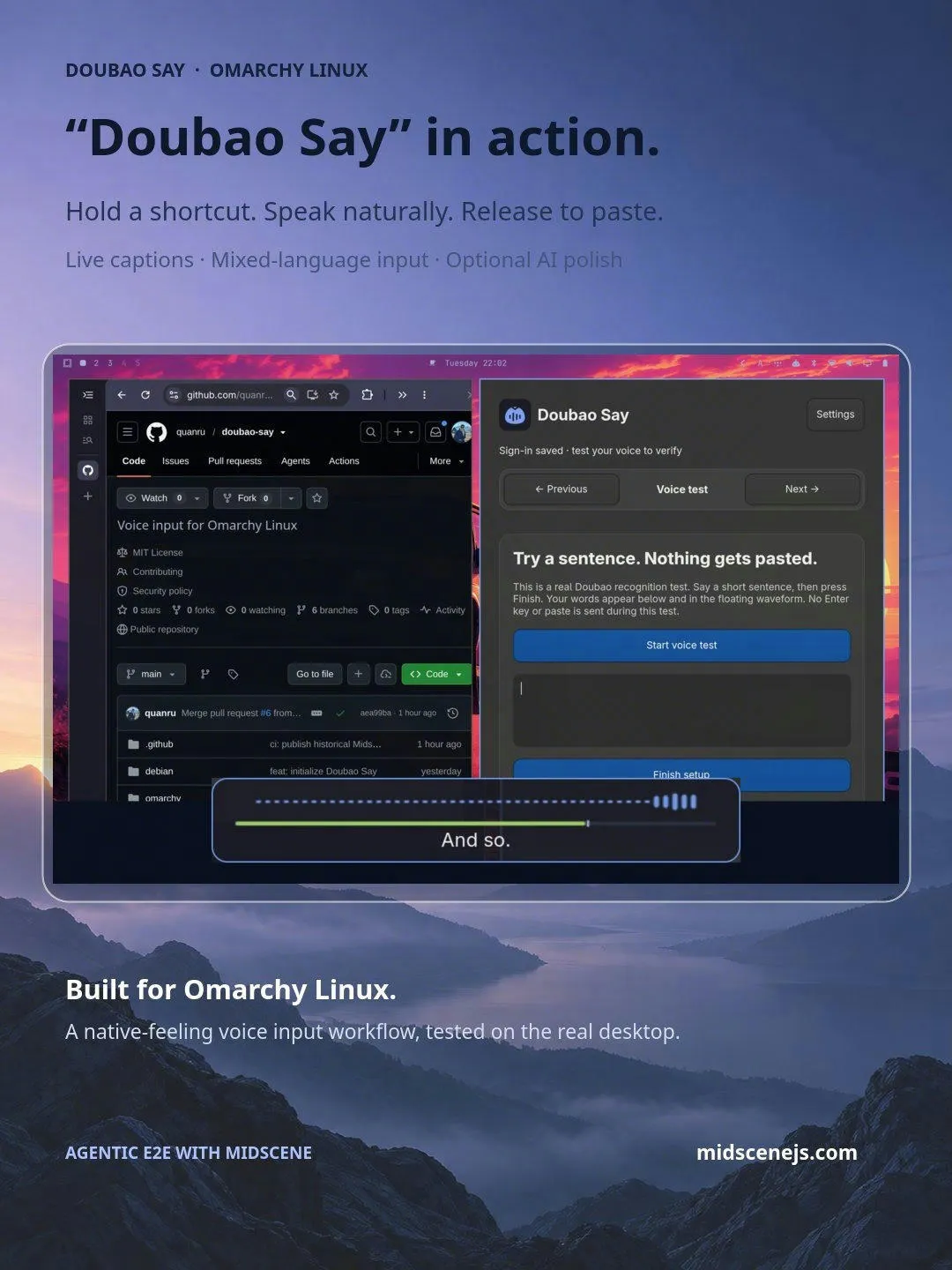This screenshot has width=952, height=1270.
Task: Expand the green Code dropdown
Action: 436,675
